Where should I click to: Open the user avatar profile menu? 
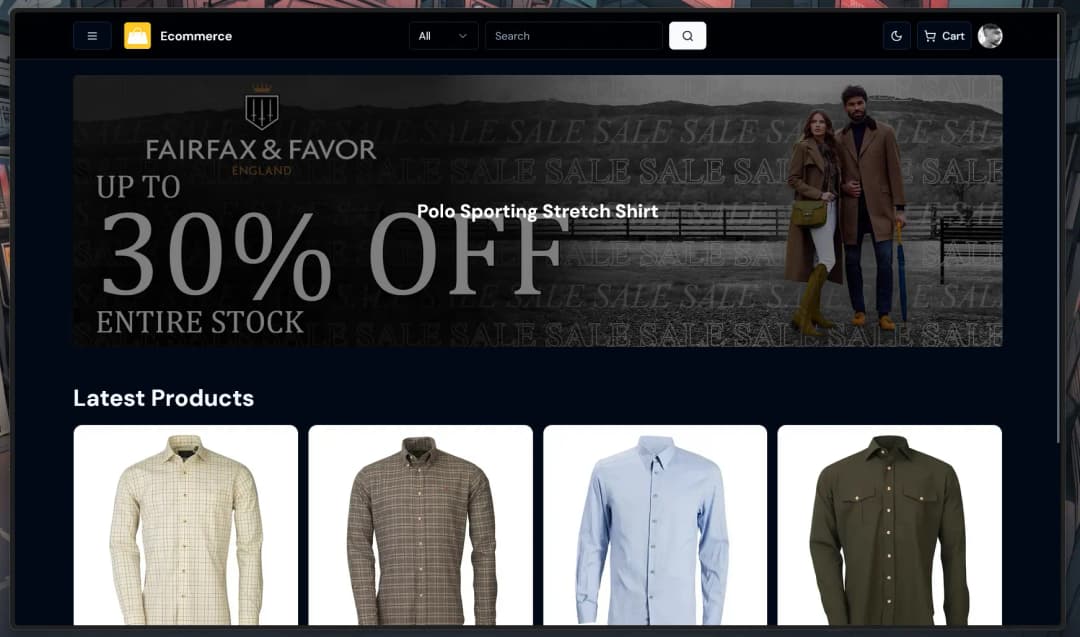coord(990,36)
